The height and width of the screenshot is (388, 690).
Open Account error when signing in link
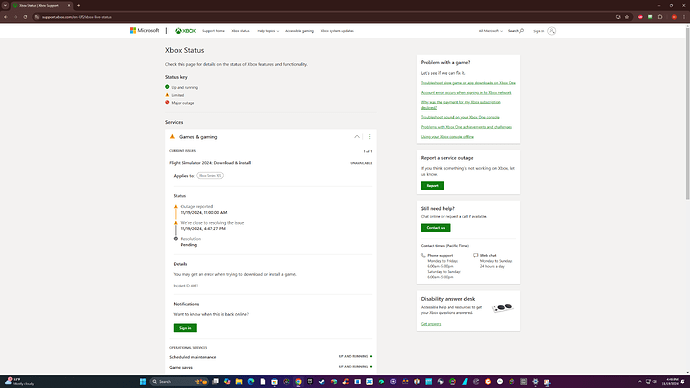466,92
